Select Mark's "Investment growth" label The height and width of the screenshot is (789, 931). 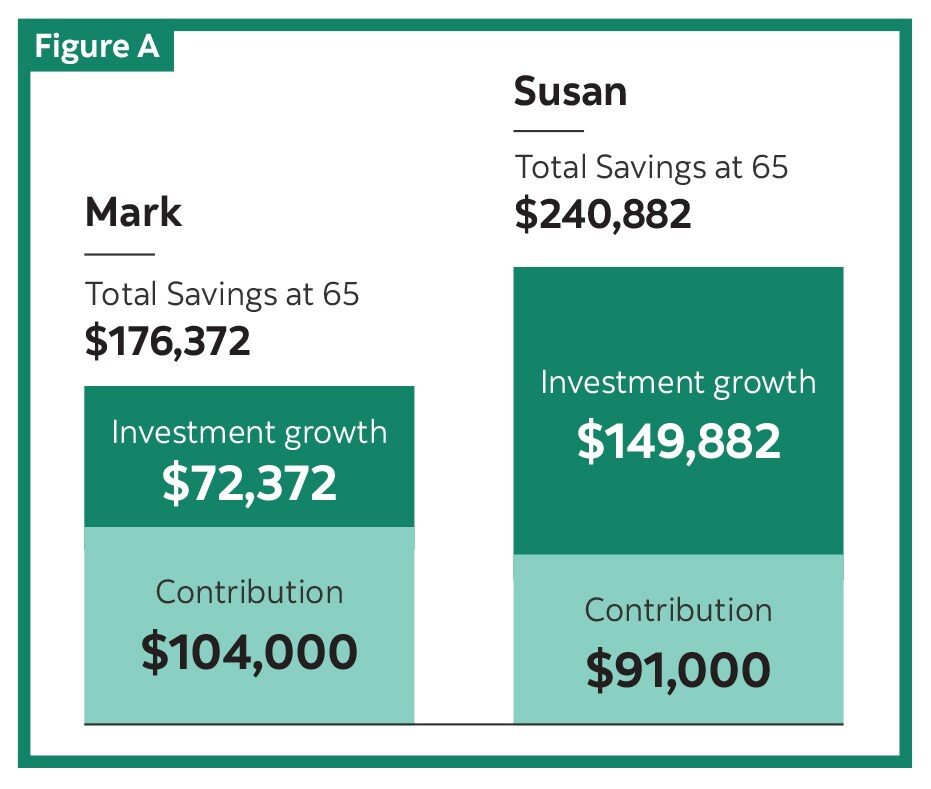[x=249, y=432]
